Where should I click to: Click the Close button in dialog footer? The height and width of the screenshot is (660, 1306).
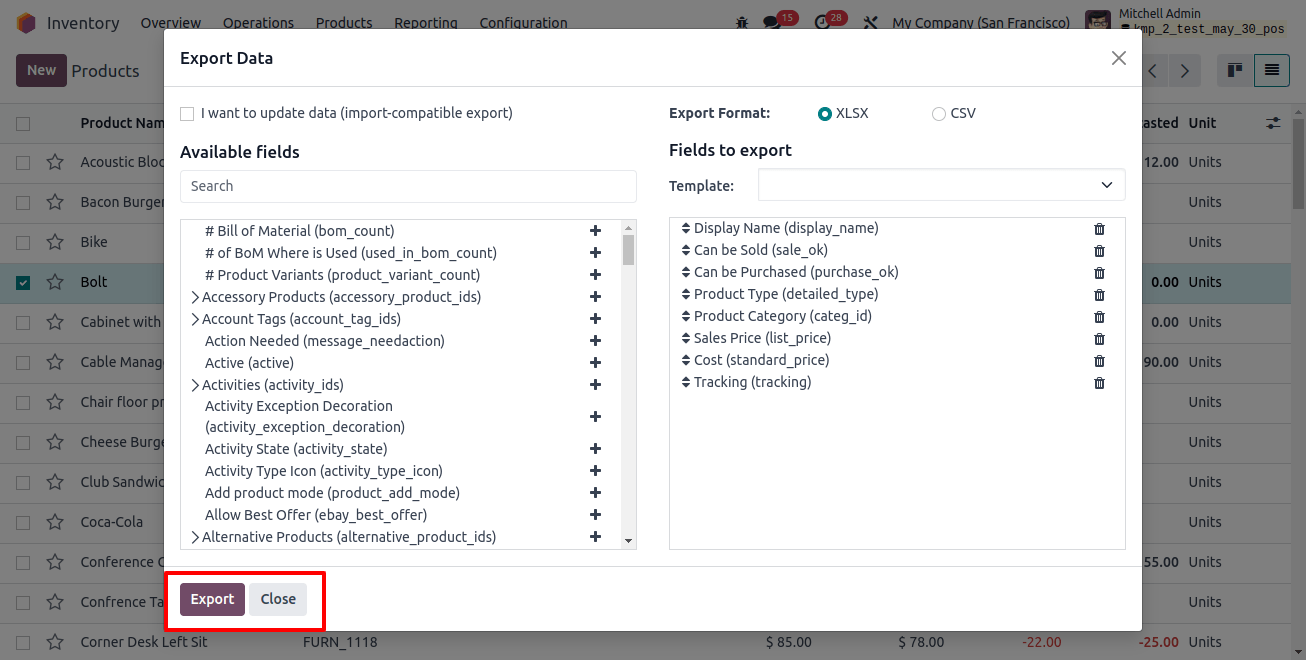pos(278,599)
